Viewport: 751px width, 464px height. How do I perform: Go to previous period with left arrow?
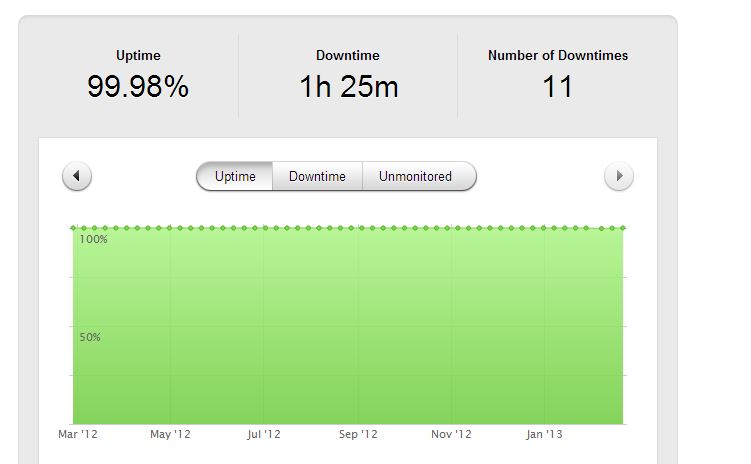[77, 176]
